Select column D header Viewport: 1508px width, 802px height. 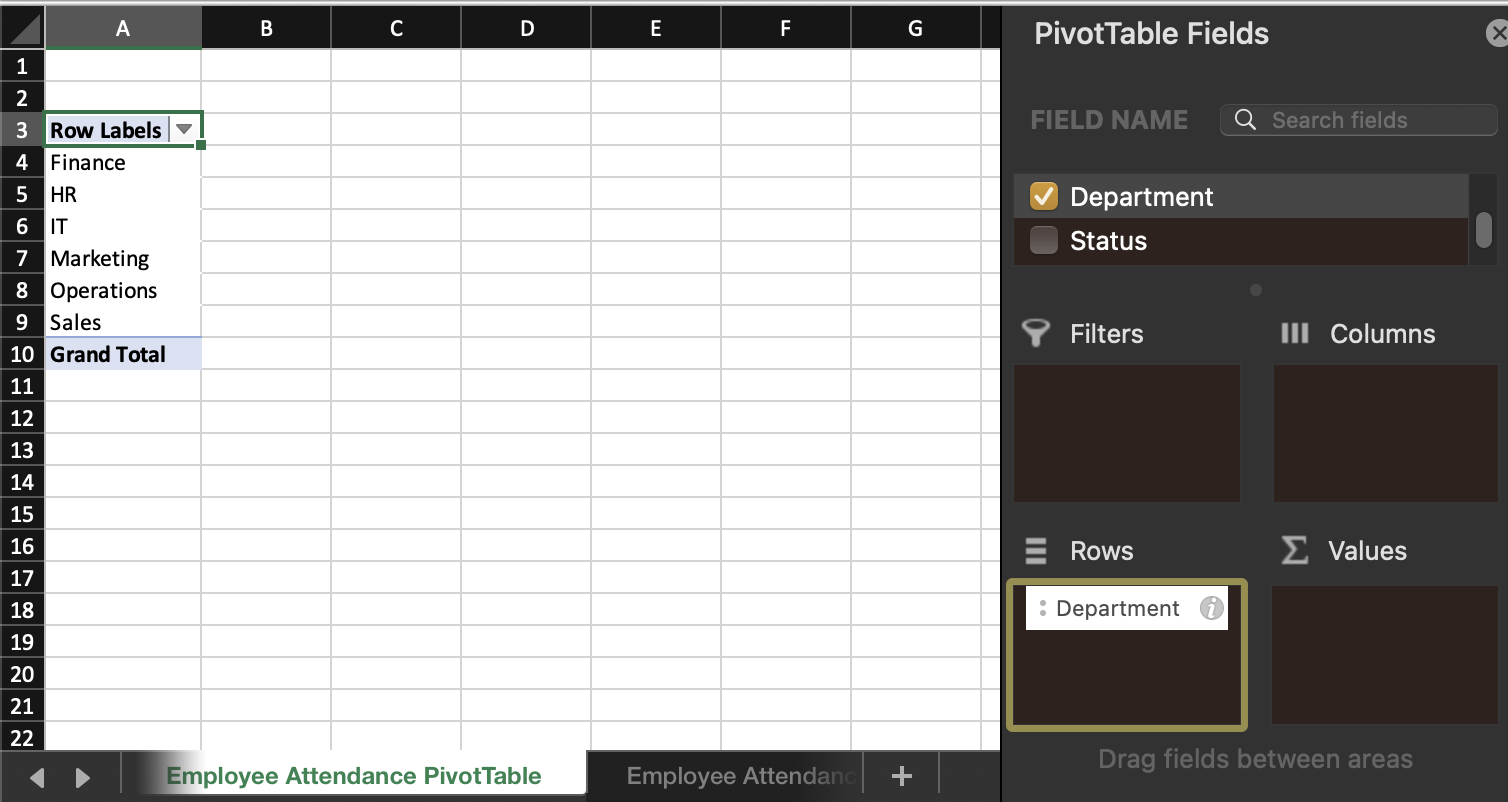tap(526, 29)
